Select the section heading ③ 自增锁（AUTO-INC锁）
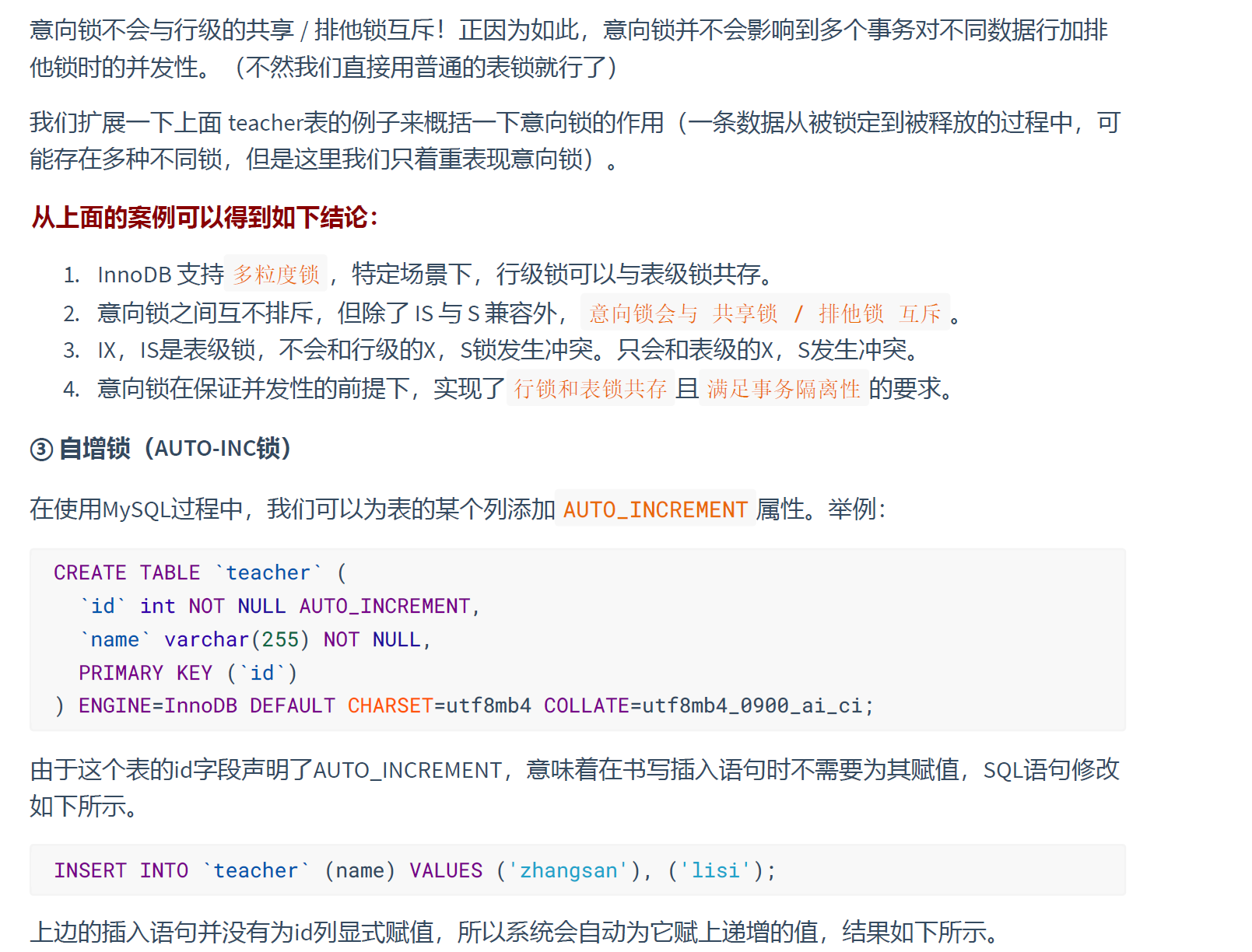1252x952 pixels. (160, 449)
